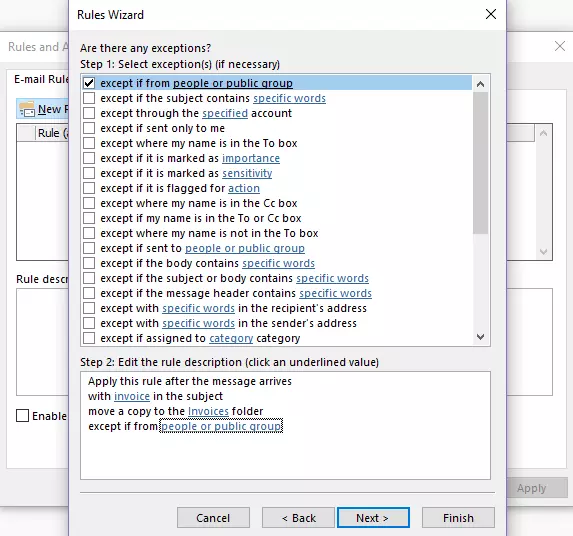
Task: Tick 'except if it is marked as importance'
Action: (89, 158)
